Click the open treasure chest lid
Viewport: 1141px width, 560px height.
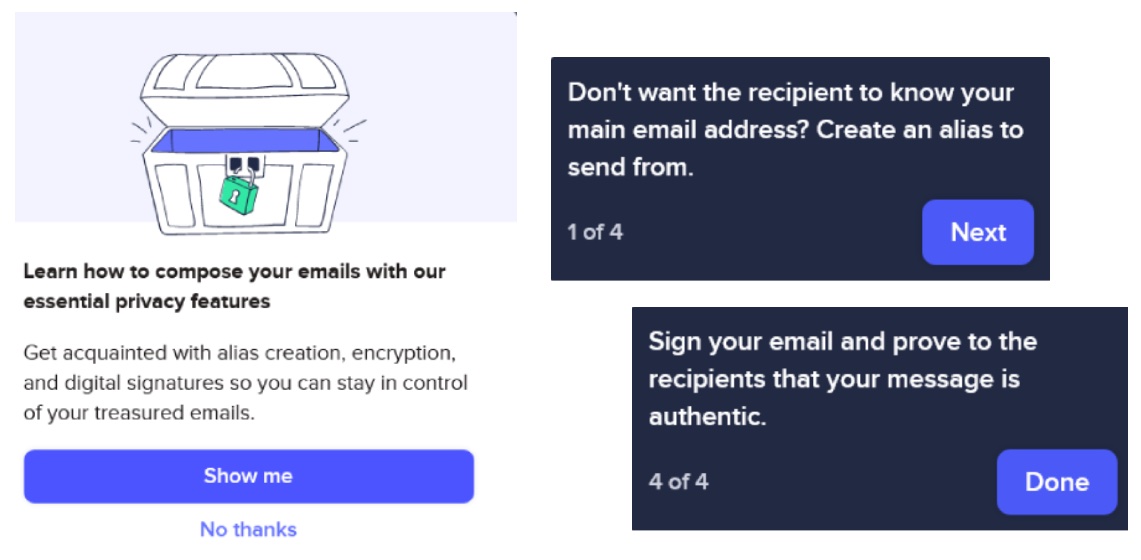(x=244, y=89)
